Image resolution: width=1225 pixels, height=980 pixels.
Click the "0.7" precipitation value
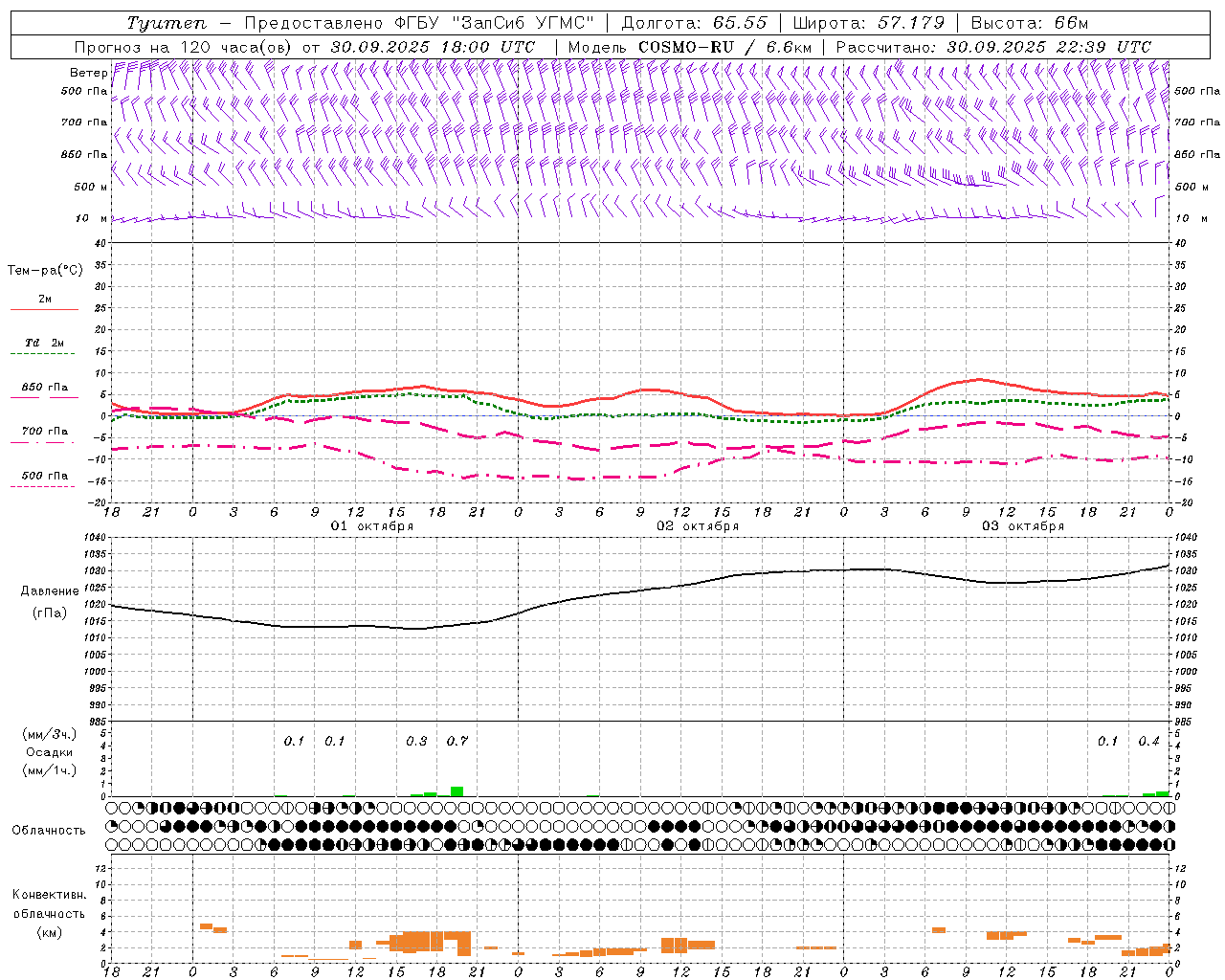(457, 741)
